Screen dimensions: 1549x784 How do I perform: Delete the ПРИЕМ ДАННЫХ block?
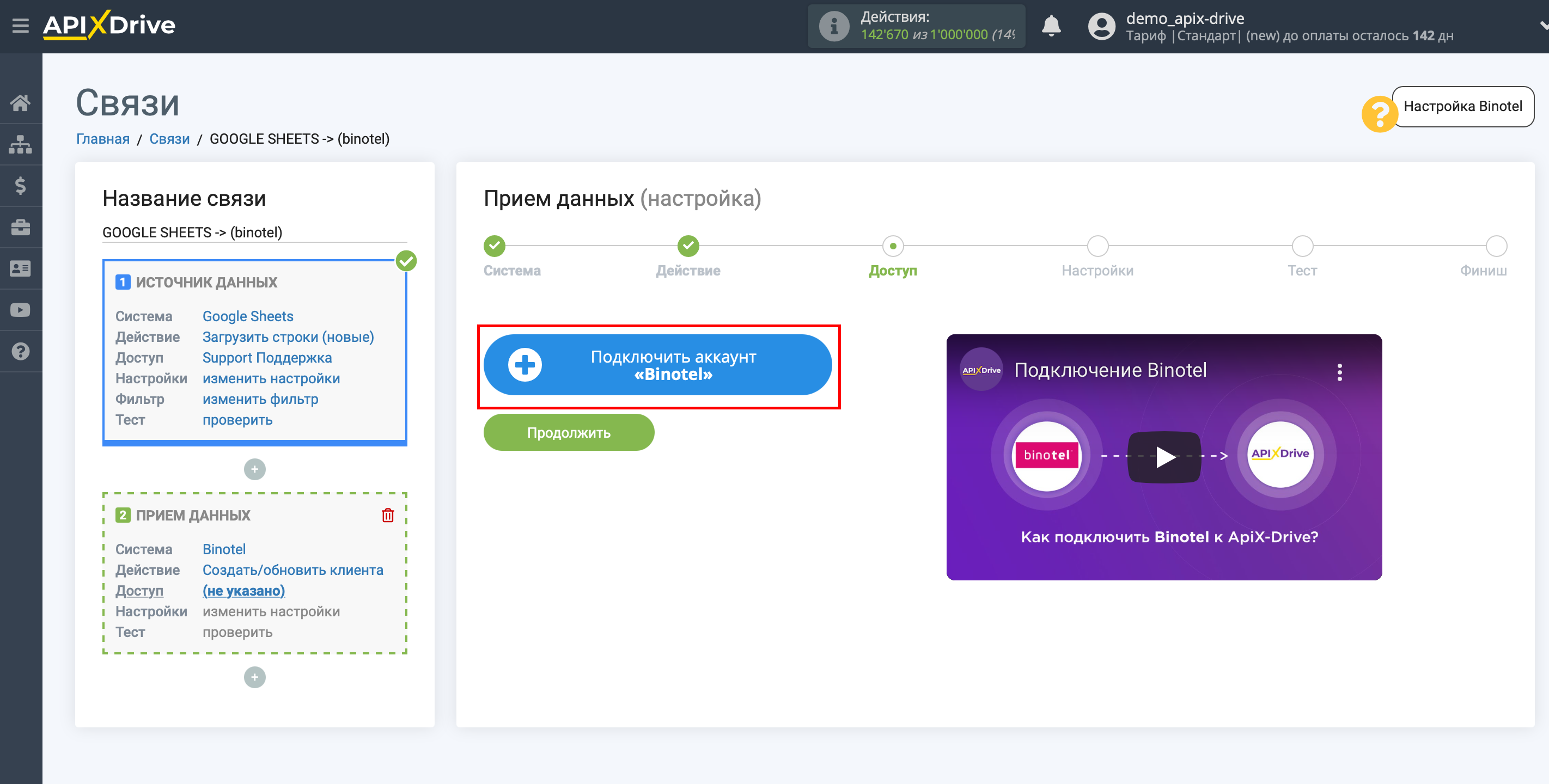click(x=388, y=515)
